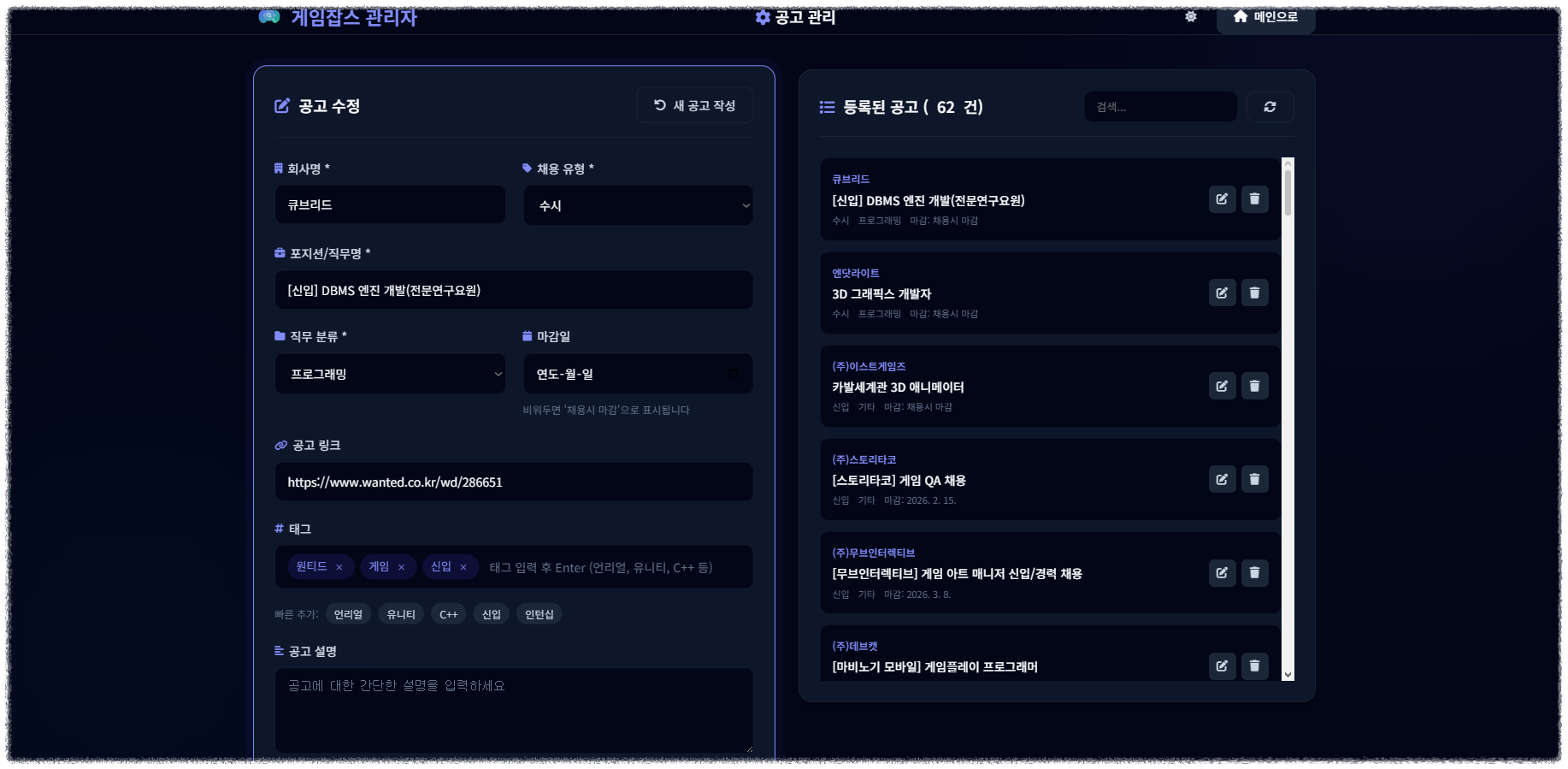1568x769 pixels.
Task: Toggle the light/dark theme sun icon
Action: [1190, 17]
